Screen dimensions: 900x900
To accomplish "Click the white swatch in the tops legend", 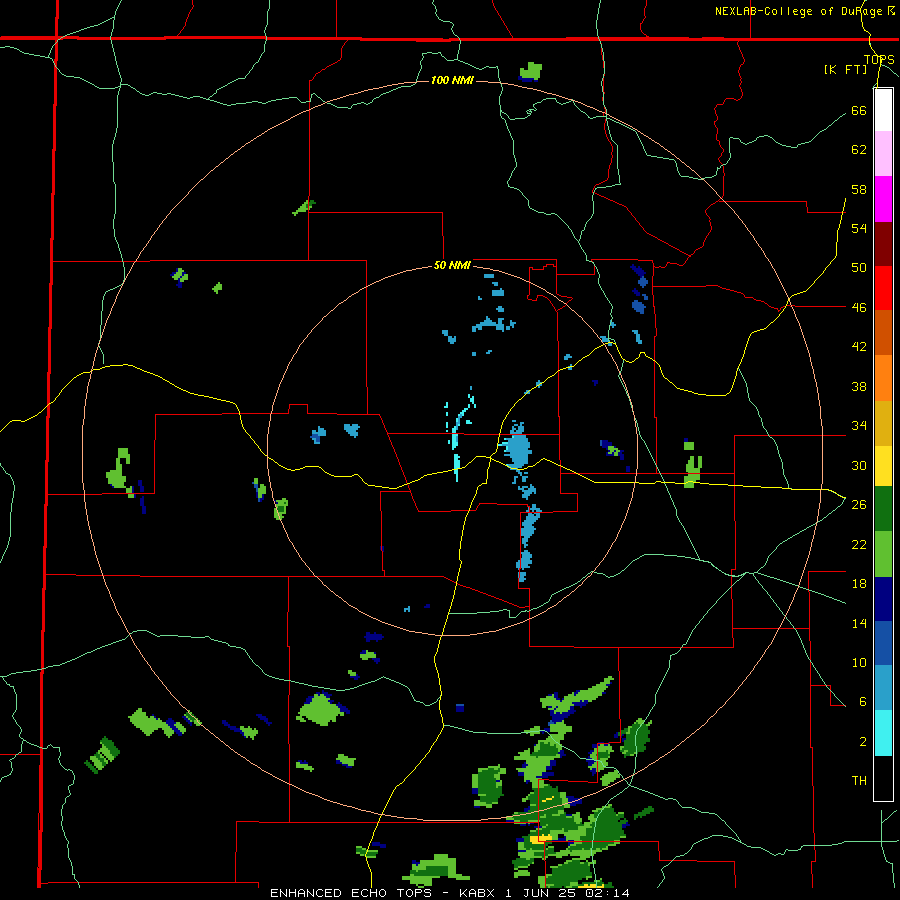I will [883, 110].
